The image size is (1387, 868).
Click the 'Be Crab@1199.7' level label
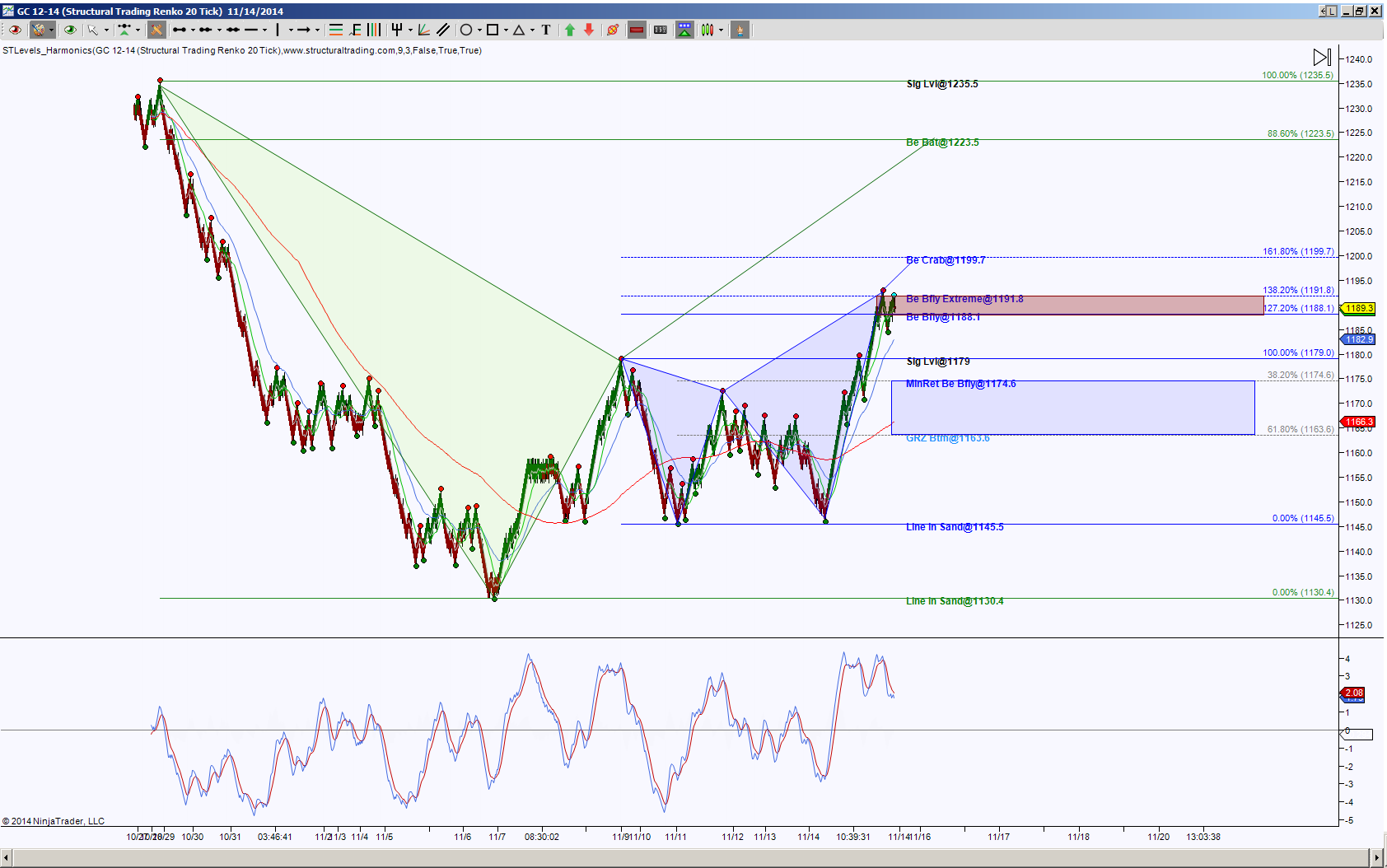pos(945,260)
